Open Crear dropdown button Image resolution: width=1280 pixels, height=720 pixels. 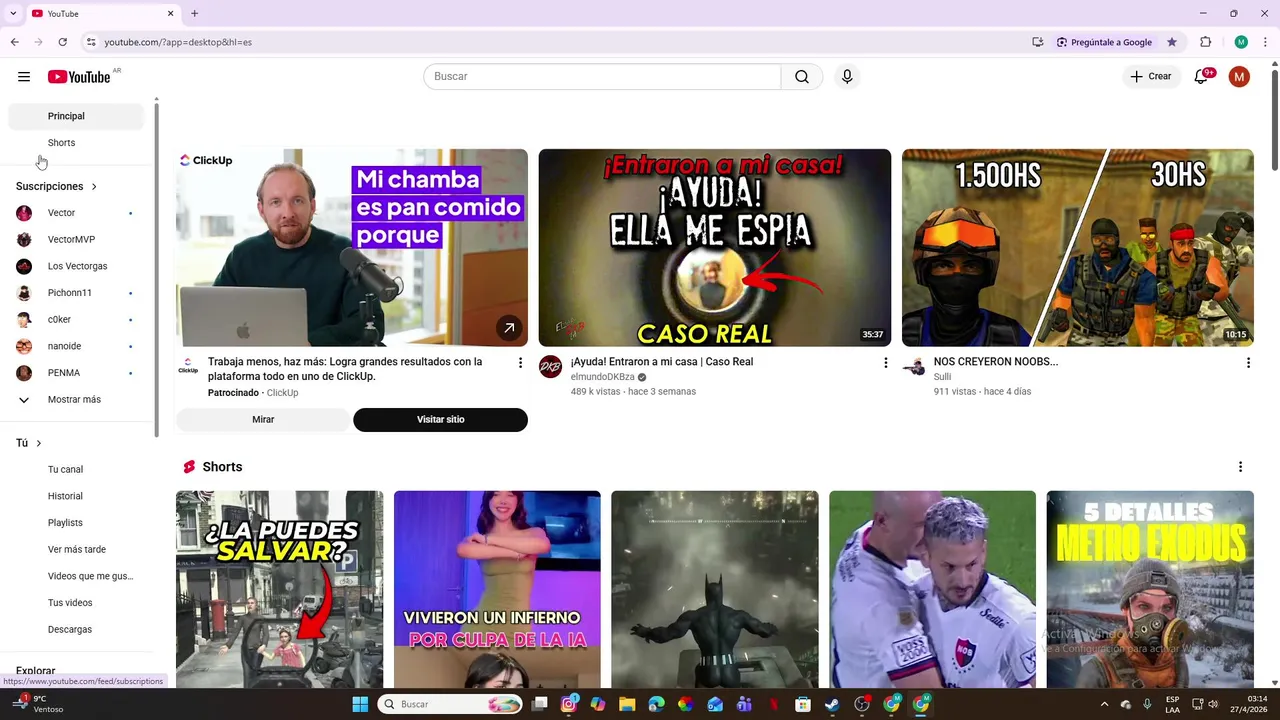pyautogui.click(x=1151, y=77)
